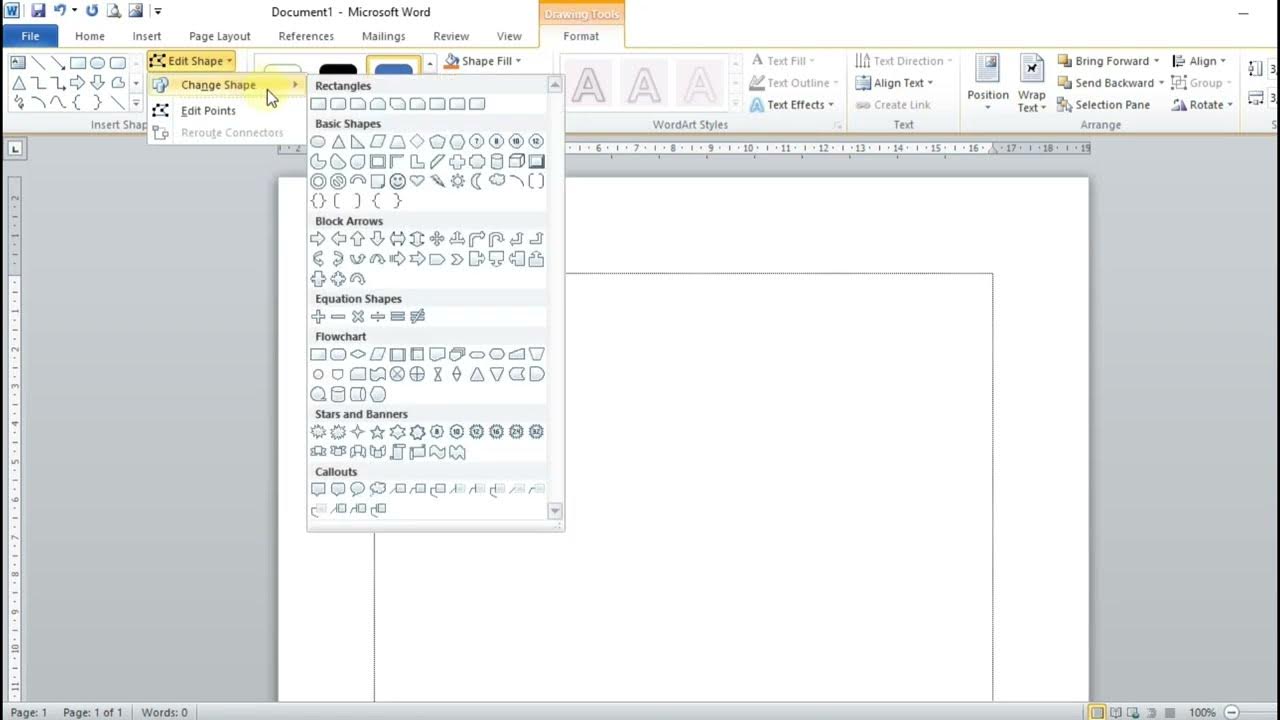Viewport: 1280px width, 720px height.
Task: Choose the moon shape
Action: point(477,181)
